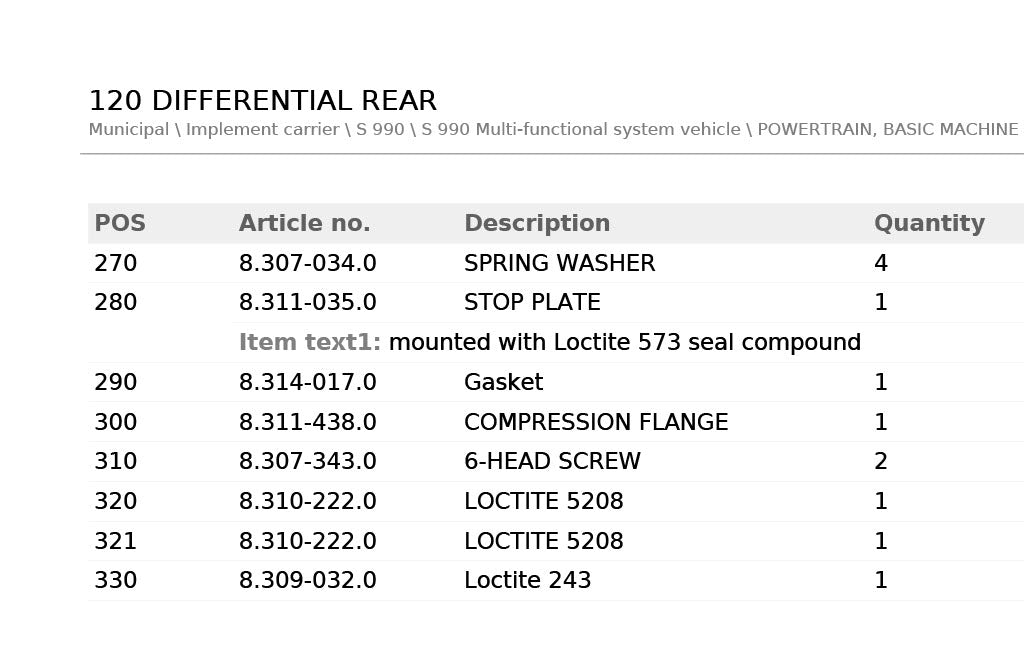Click the Quantity column header

929,224
